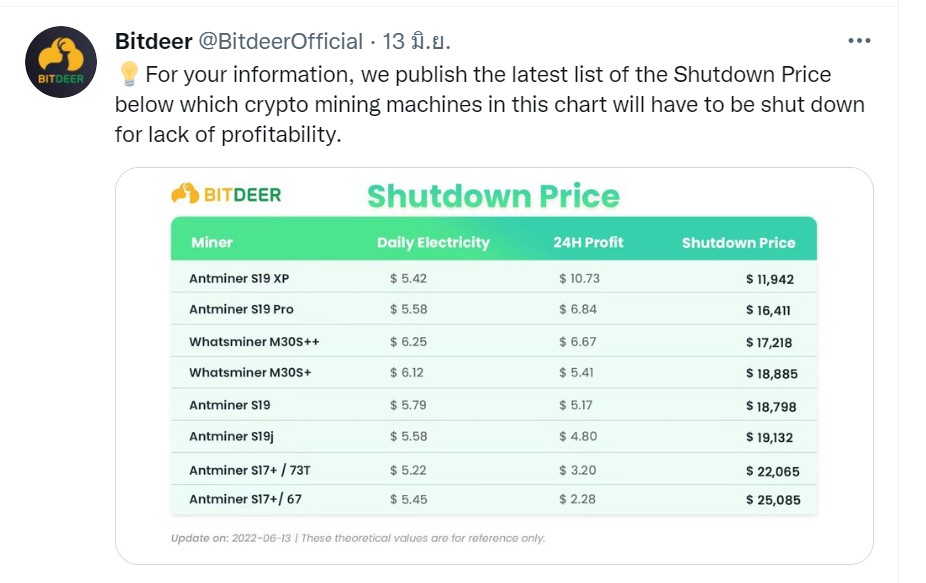The height and width of the screenshot is (583, 926).
Task: Click the update date footnote text
Action: (x=358, y=538)
